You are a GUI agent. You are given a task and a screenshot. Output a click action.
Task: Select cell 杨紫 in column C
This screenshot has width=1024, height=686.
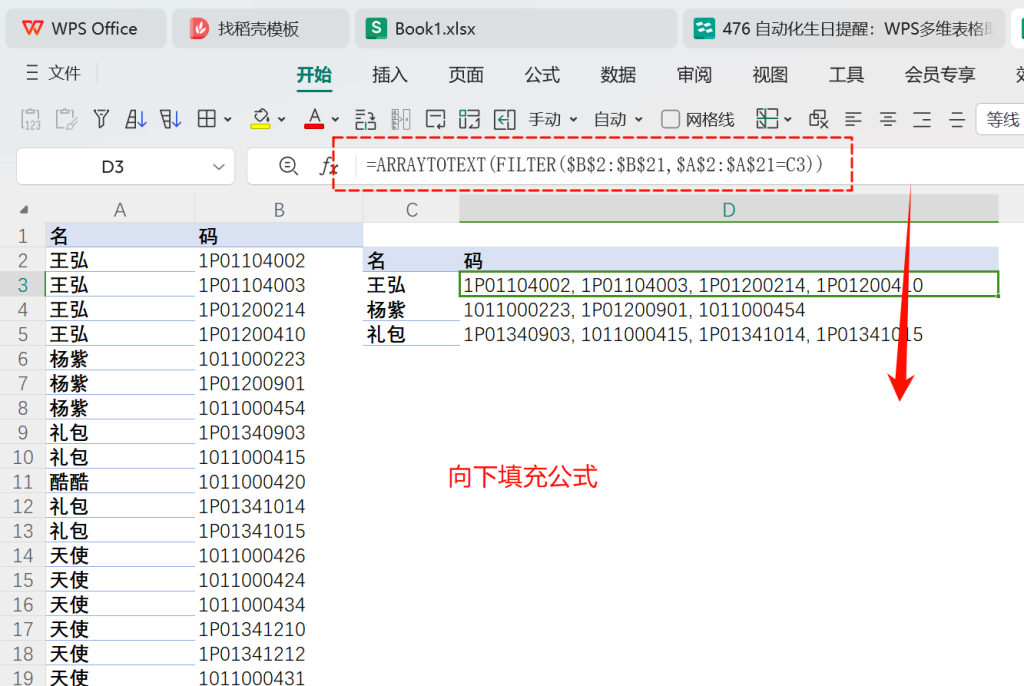pyautogui.click(x=411, y=309)
